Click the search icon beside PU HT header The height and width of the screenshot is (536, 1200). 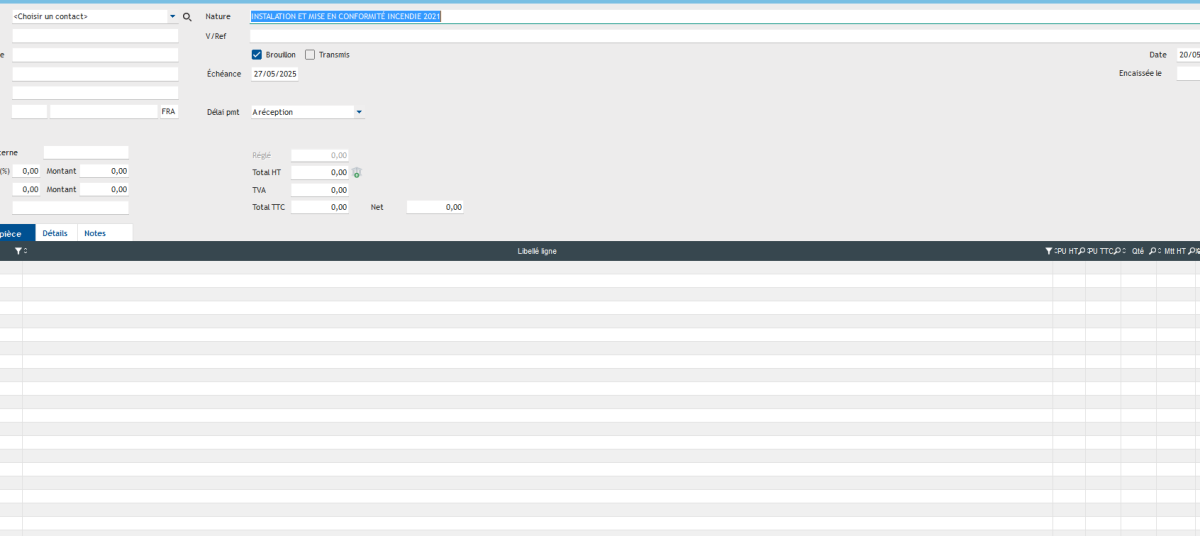coord(1082,251)
